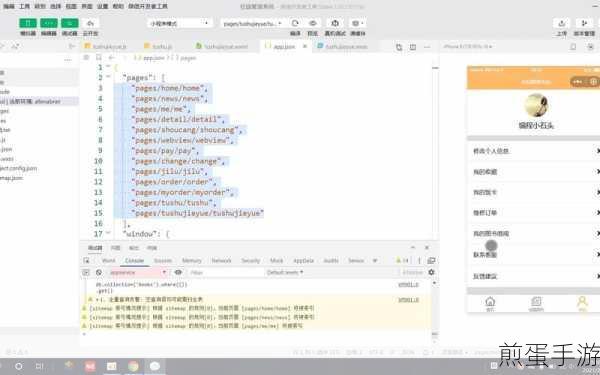Toggle the console live expression eye icon
The height and width of the screenshot is (375, 600).
pos(178,272)
